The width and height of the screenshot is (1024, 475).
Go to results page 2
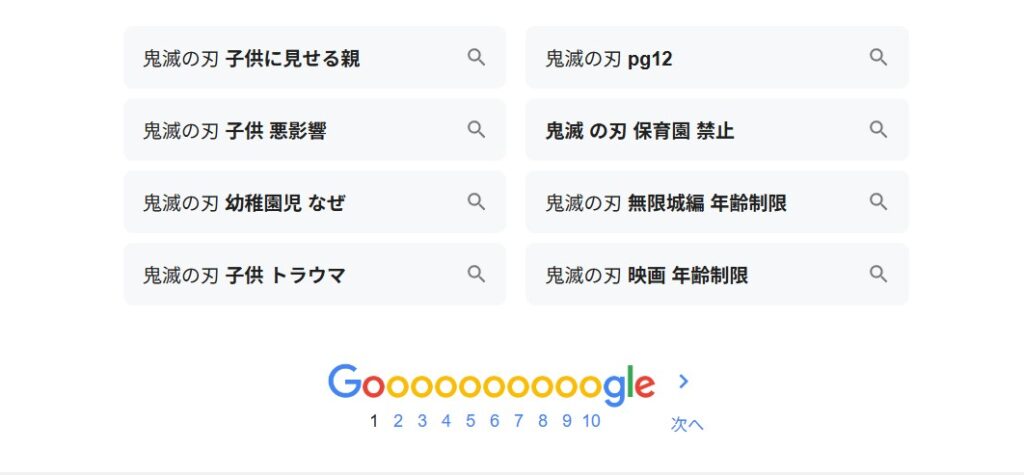398,421
